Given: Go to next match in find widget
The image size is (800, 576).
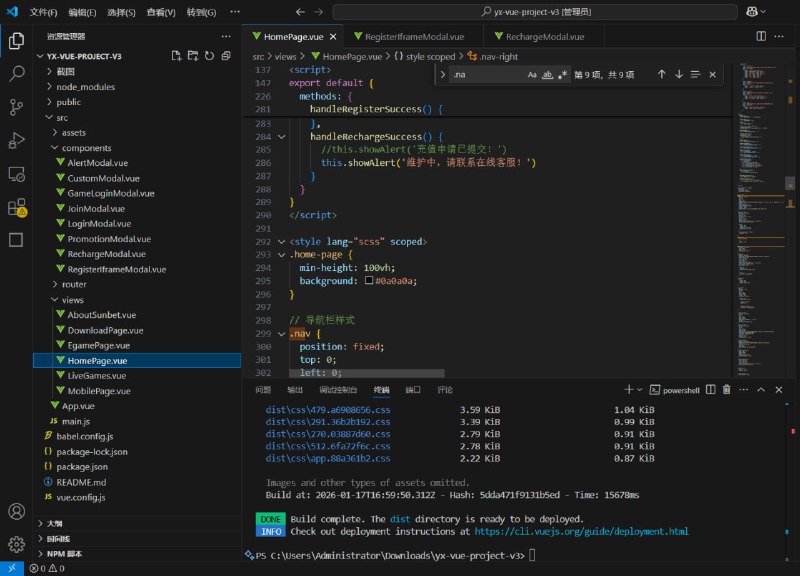Looking at the screenshot, I should pos(679,74).
